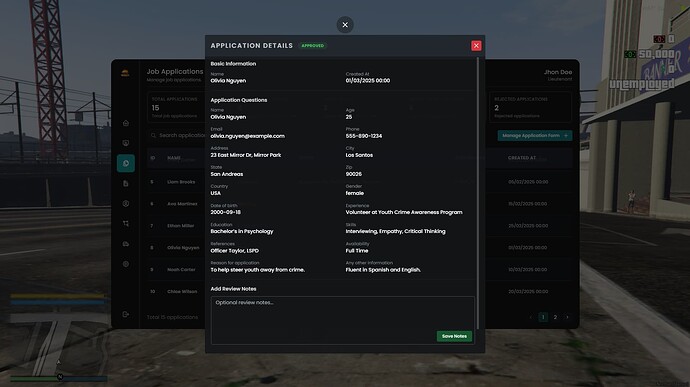
Task: Close Application Details with the red X
Action: point(476,46)
